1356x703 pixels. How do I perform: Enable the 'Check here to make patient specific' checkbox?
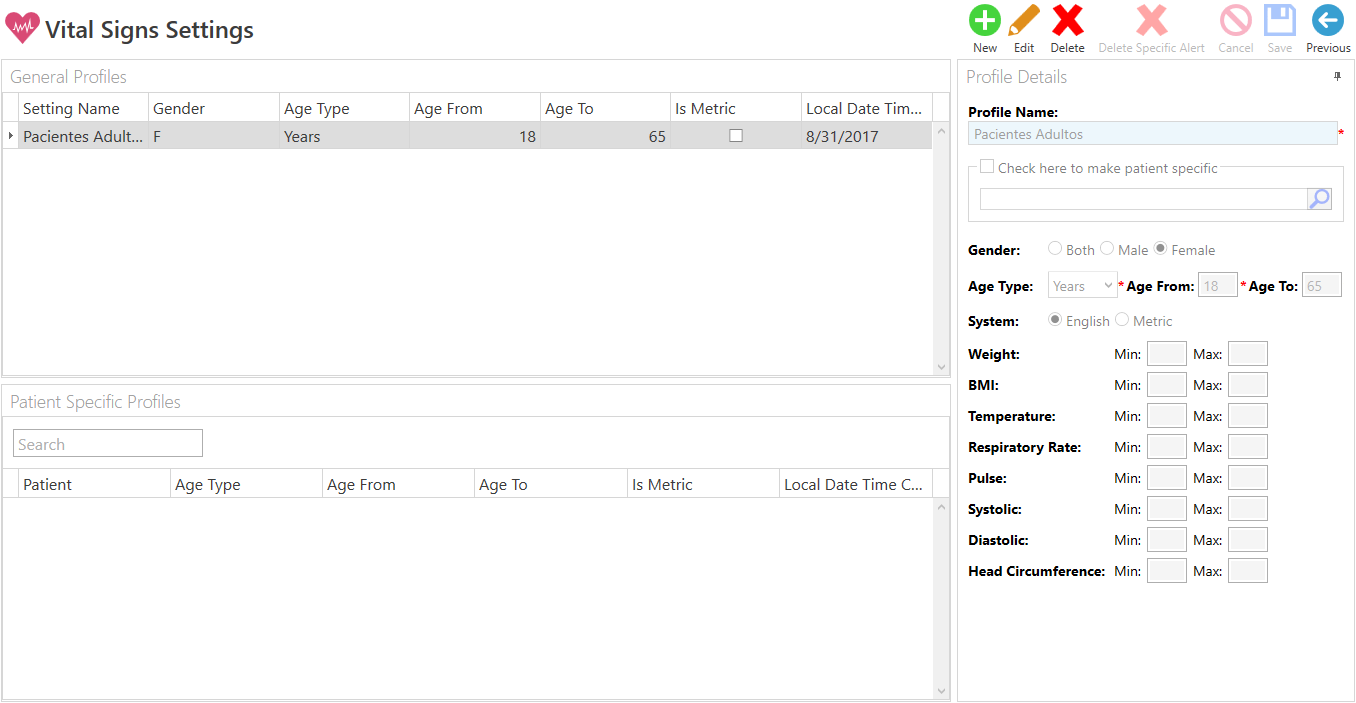point(987,167)
